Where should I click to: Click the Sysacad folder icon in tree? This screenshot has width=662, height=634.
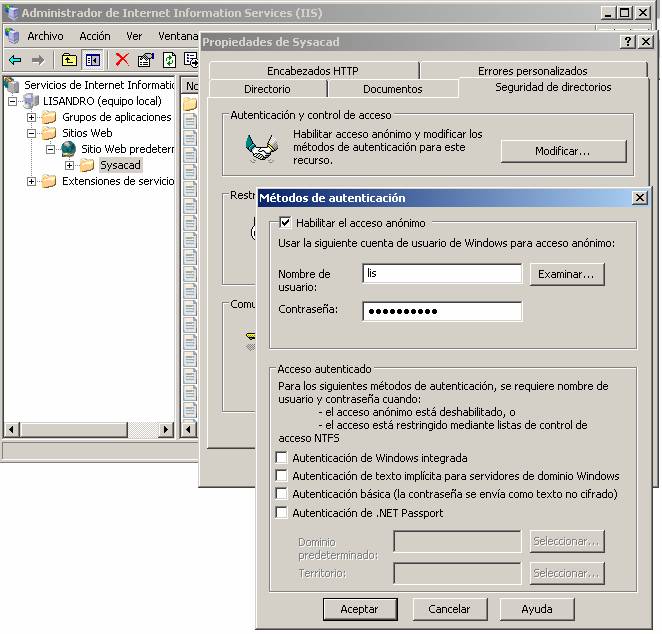(x=87, y=165)
